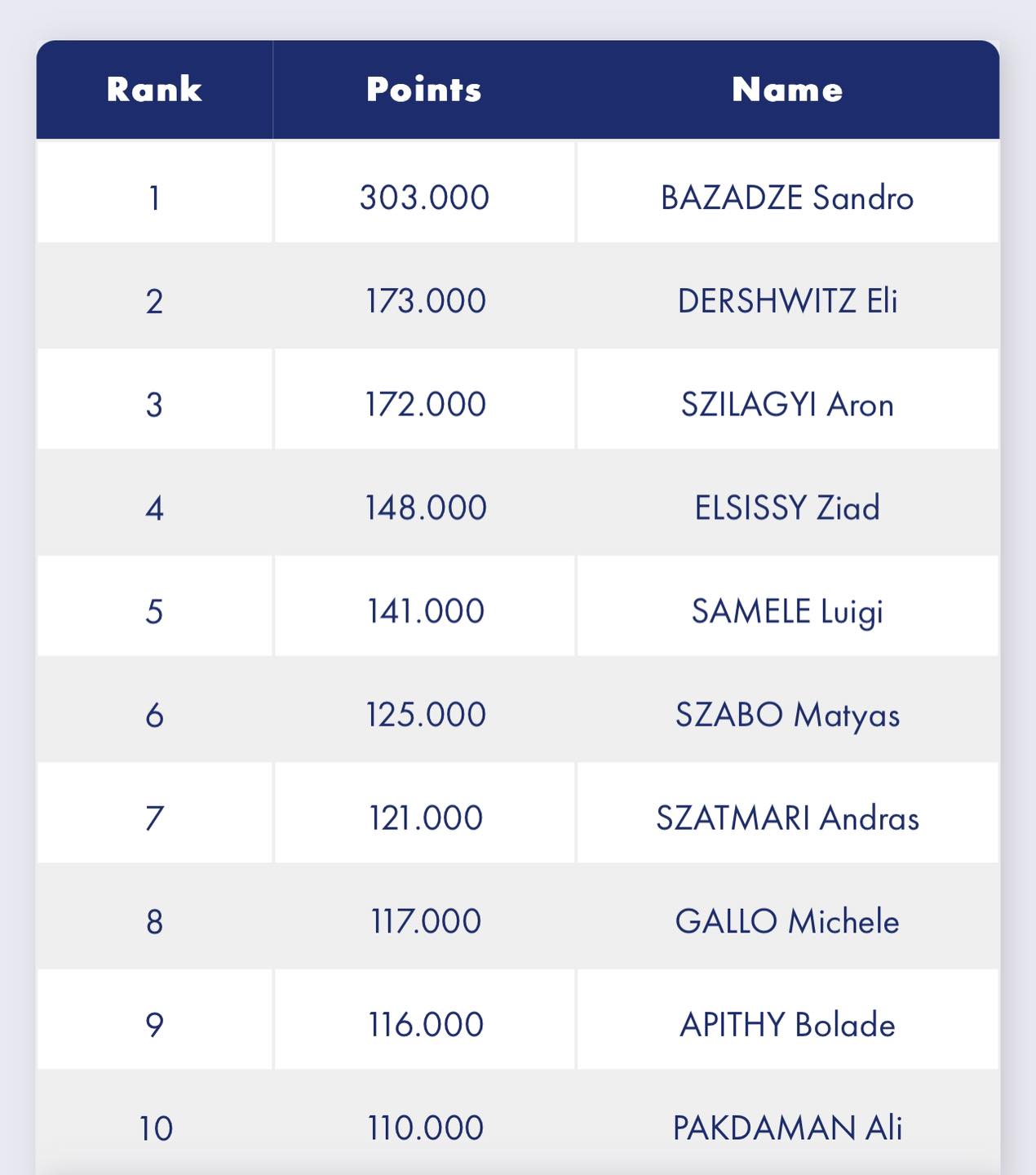
Task: Select the name BAZADZE Sandro
Action: [x=787, y=198]
